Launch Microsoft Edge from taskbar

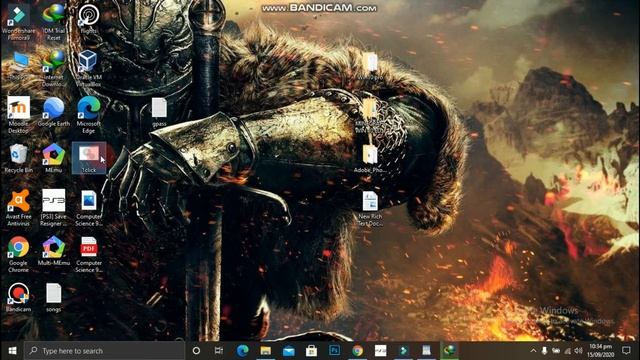[243, 351]
